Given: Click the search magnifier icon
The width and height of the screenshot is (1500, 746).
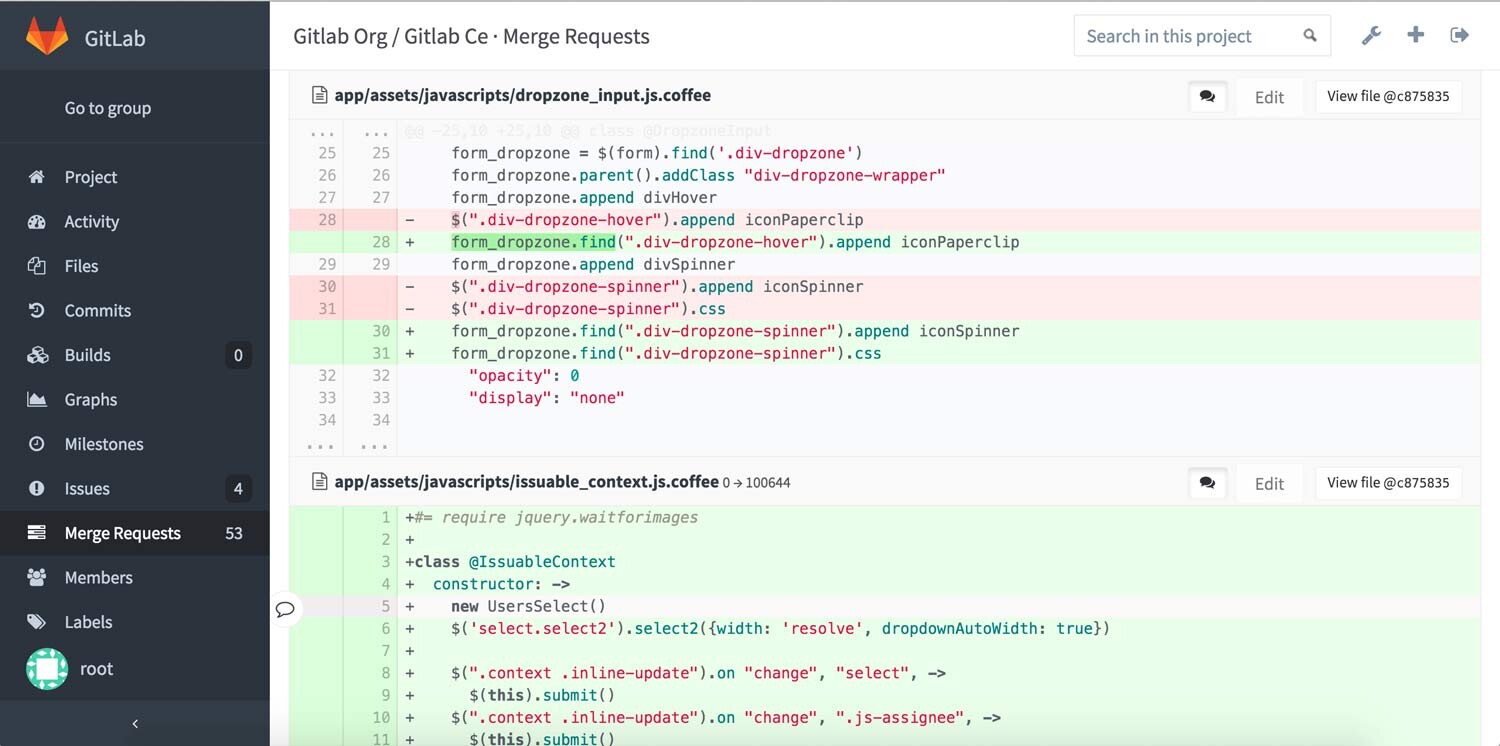Looking at the screenshot, I should [x=1310, y=35].
